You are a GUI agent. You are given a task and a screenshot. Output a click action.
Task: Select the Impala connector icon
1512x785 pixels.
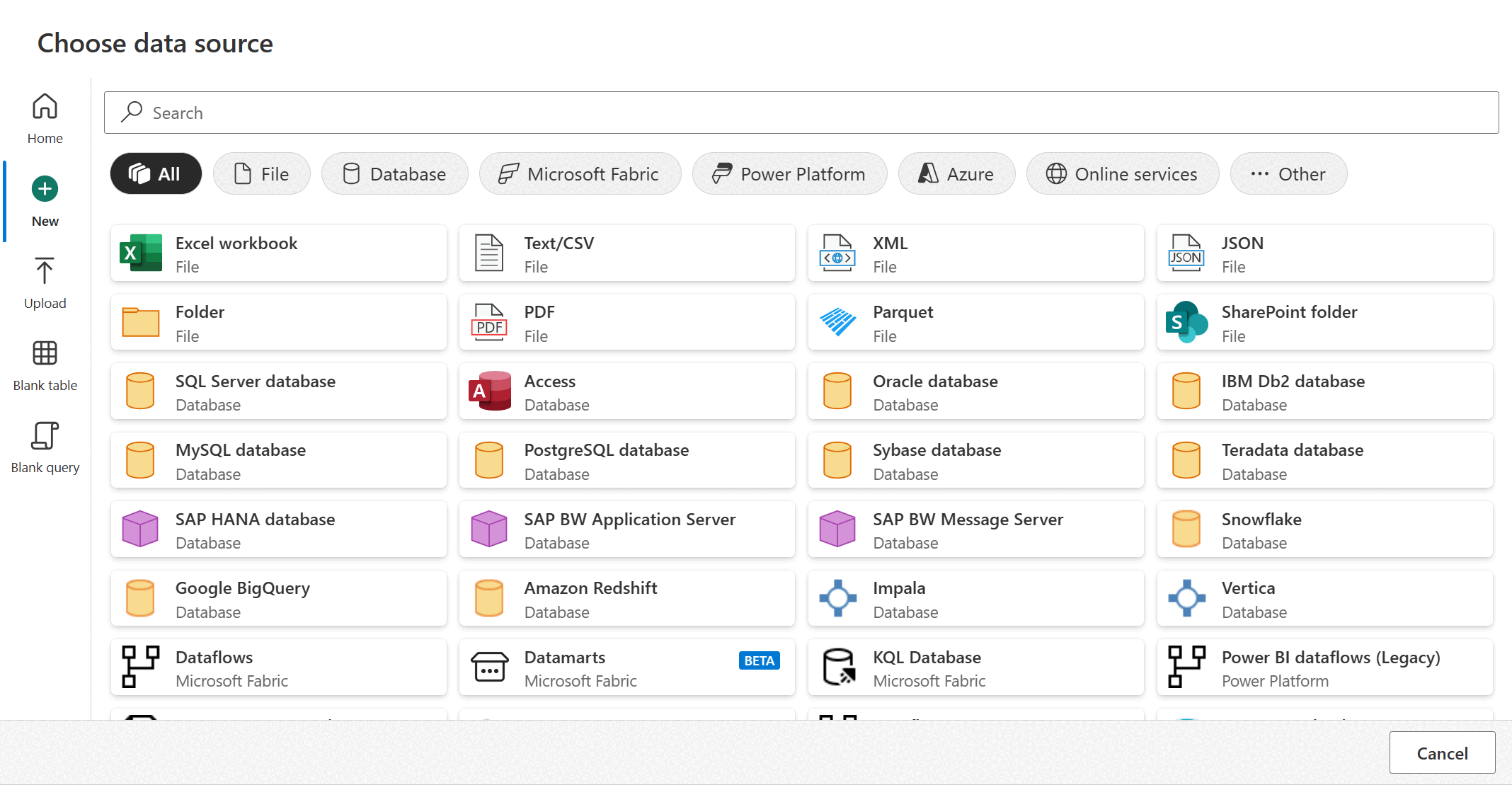point(837,598)
